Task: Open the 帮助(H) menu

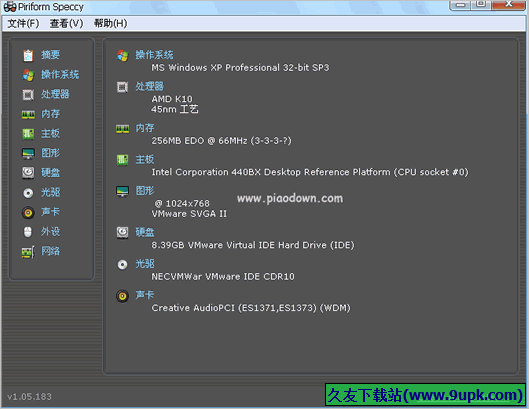Action: tap(111, 23)
